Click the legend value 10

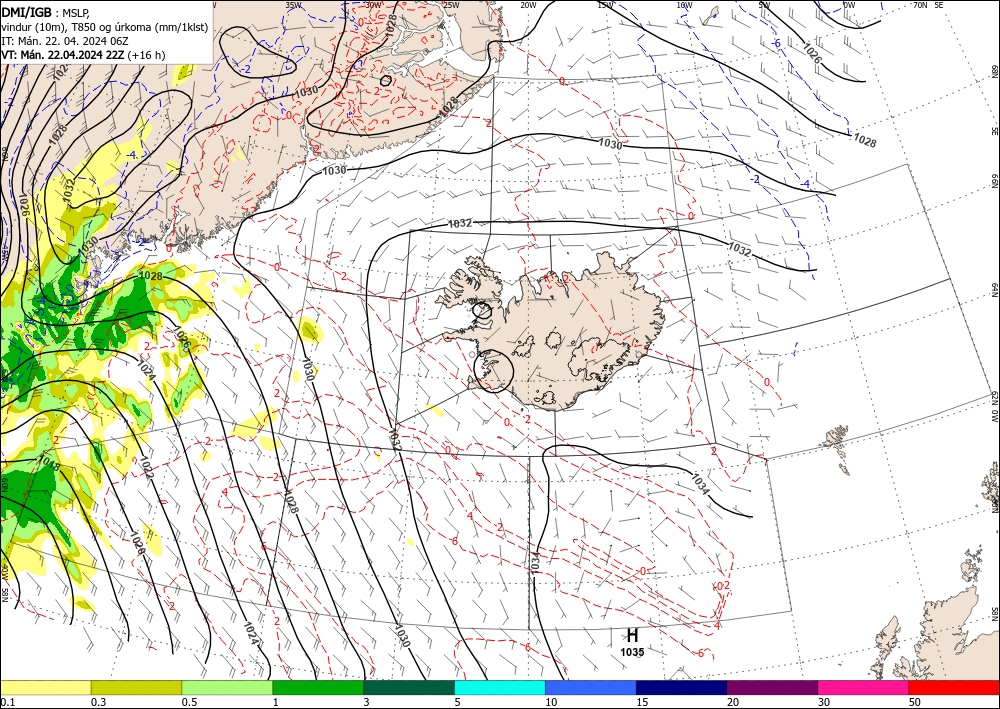(551, 702)
